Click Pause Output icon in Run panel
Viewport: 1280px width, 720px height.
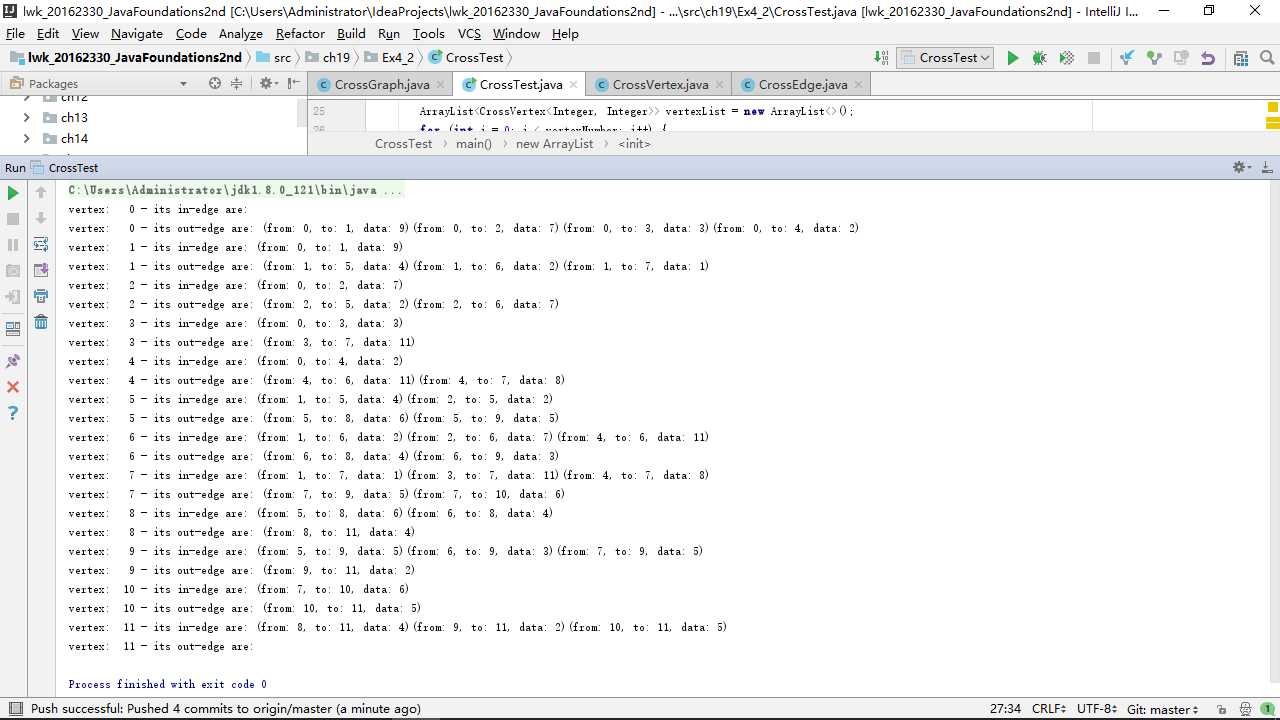click(13, 245)
